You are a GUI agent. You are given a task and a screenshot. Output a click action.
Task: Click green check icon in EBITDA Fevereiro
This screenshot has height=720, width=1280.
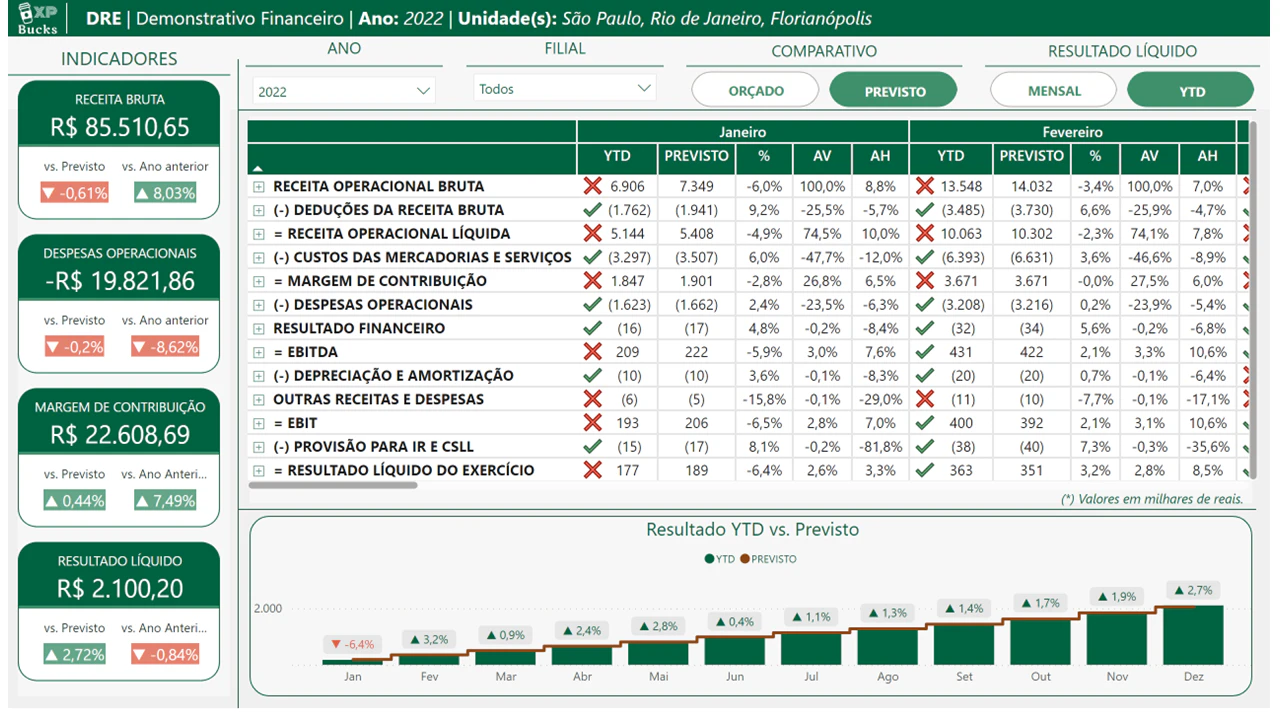point(925,352)
